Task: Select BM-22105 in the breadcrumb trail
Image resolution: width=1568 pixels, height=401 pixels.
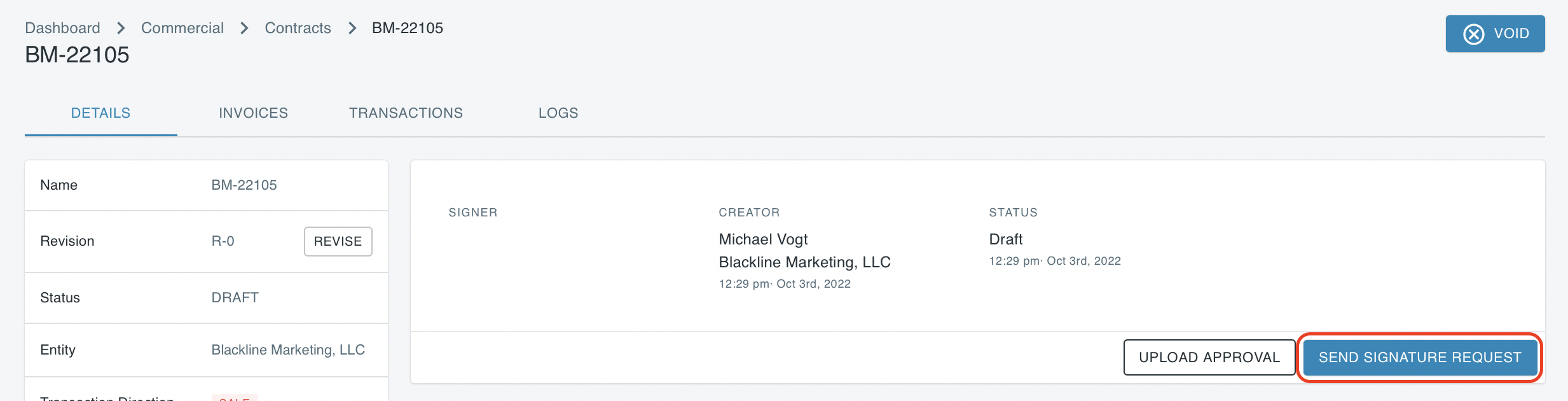Action: click(x=407, y=28)
